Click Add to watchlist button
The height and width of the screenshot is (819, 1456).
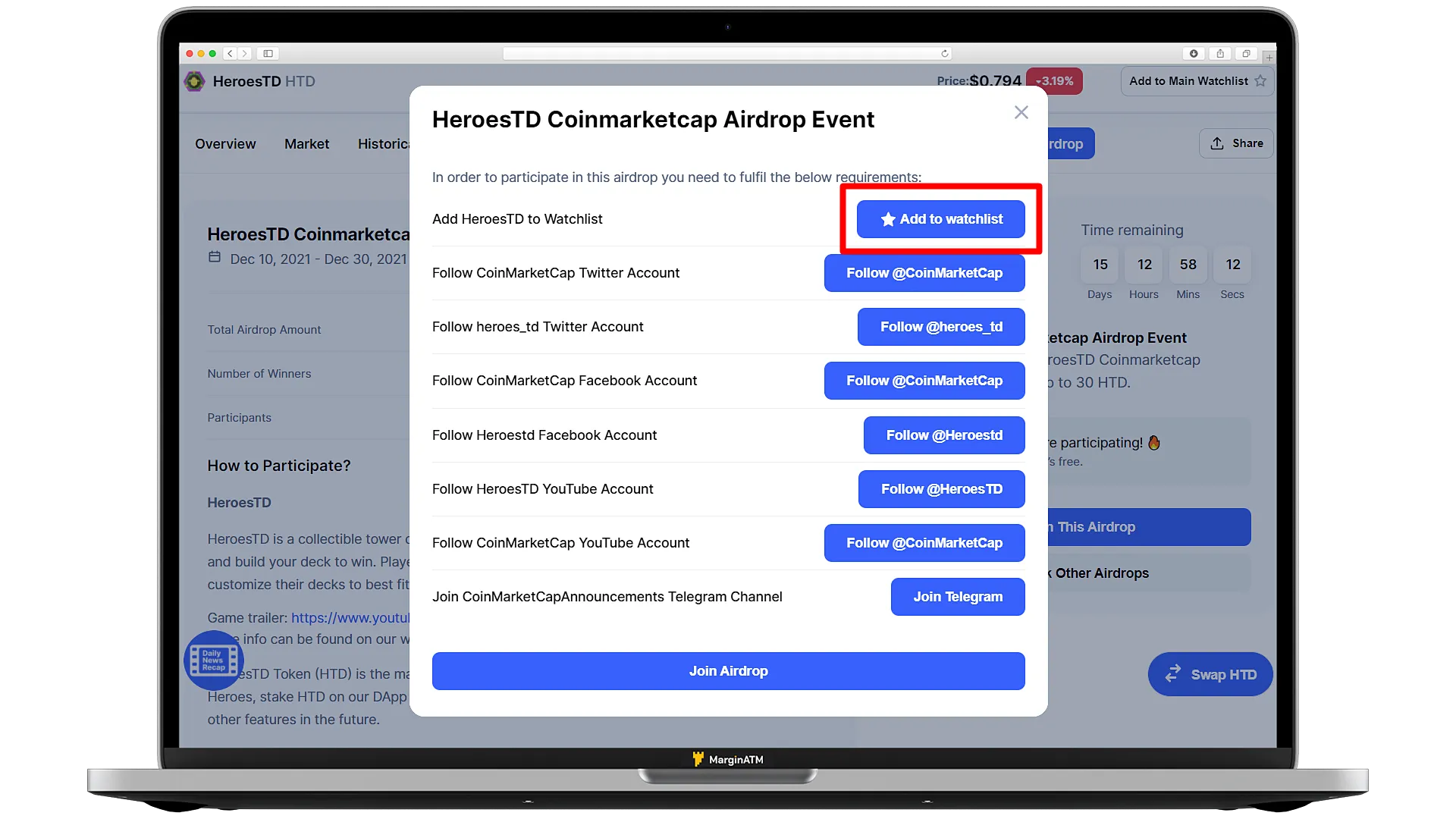click(940, 219)
